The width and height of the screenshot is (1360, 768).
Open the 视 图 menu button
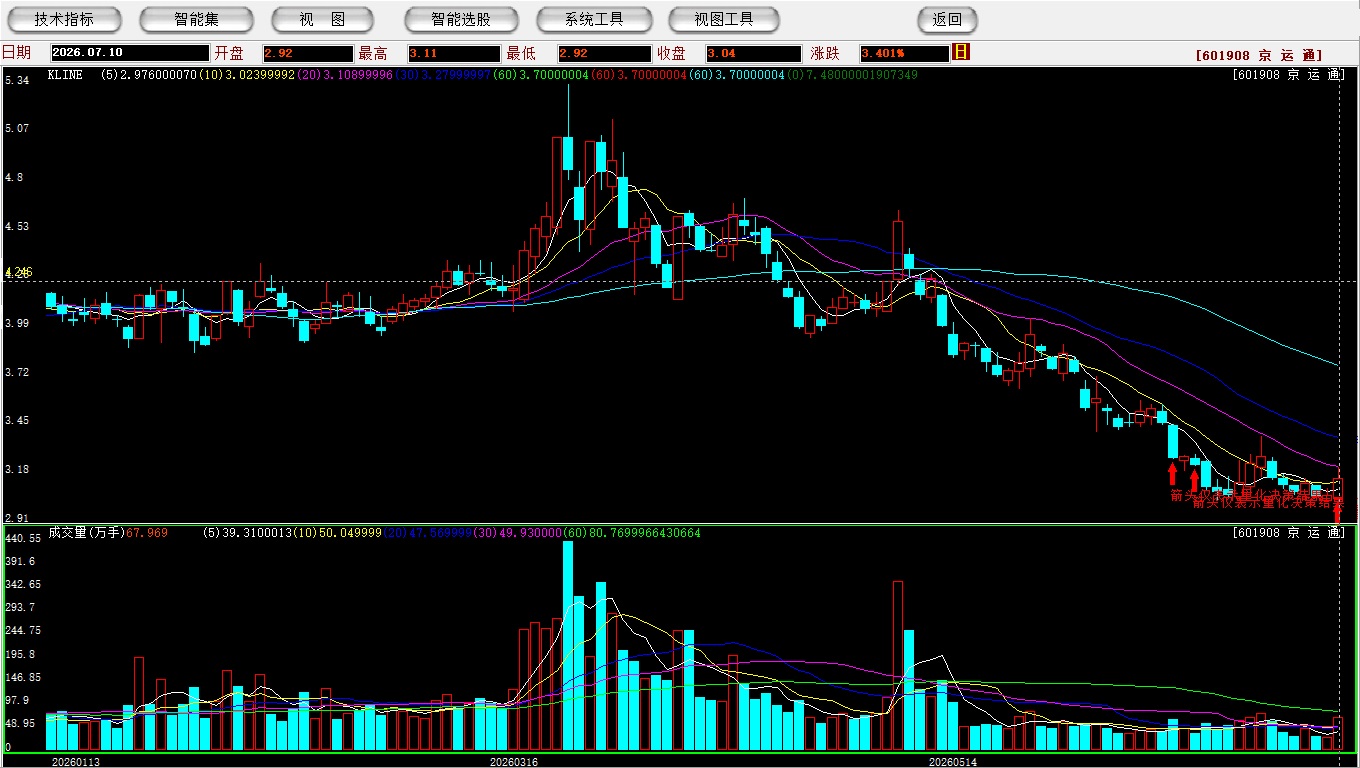click(x=322, y=19)
